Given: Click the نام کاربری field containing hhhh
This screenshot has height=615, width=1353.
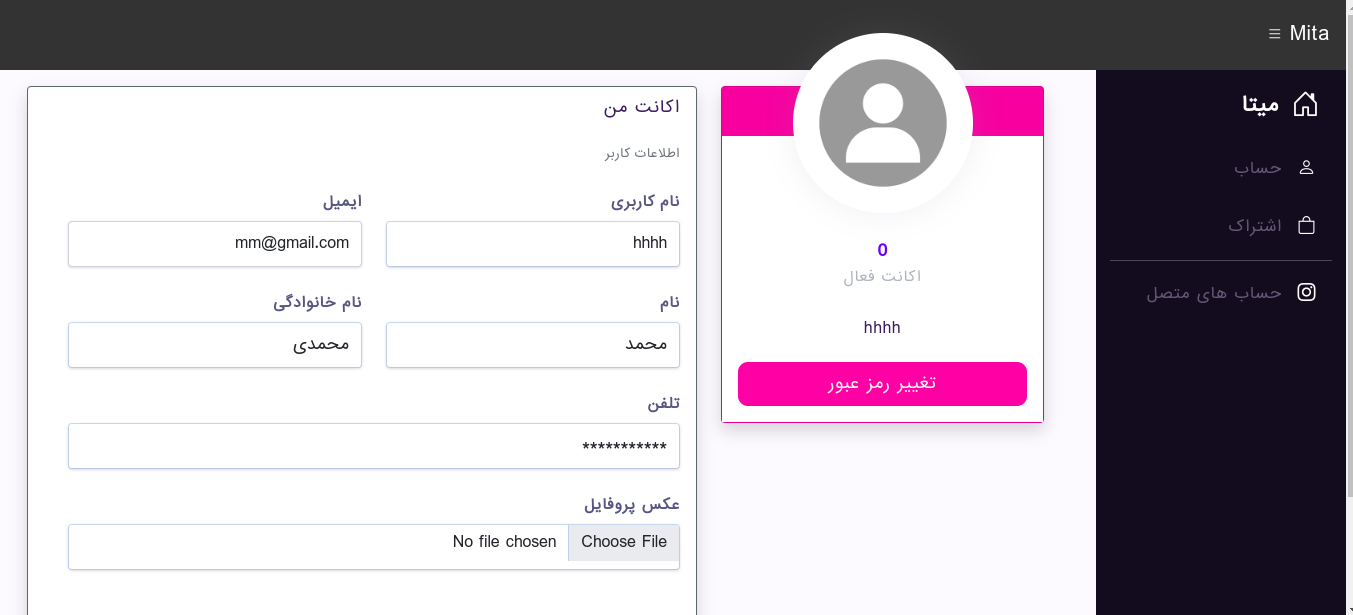Looking at the screenshot, I should 533,244.
